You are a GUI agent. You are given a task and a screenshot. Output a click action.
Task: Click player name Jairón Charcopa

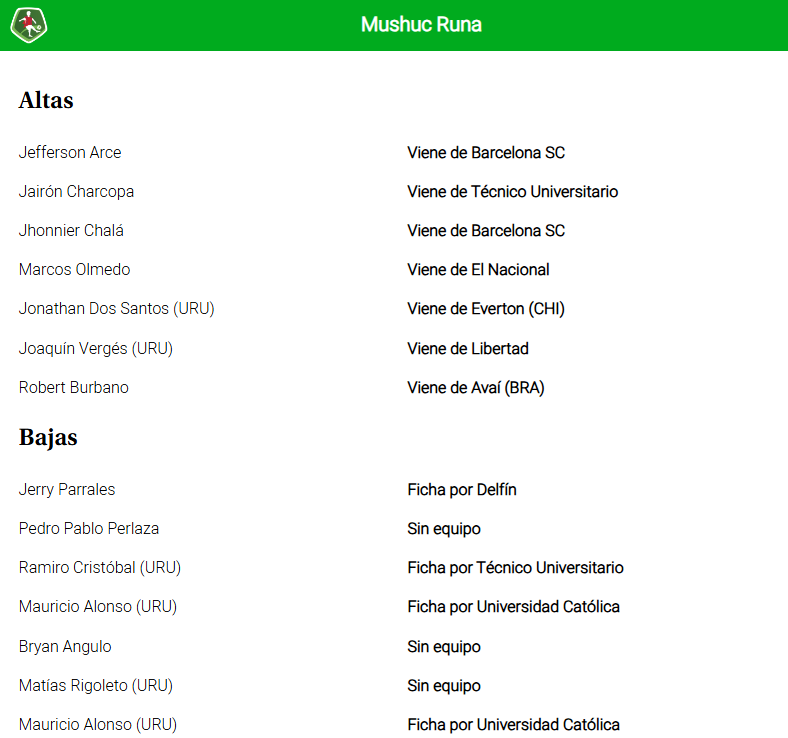[x=76, y=191]
